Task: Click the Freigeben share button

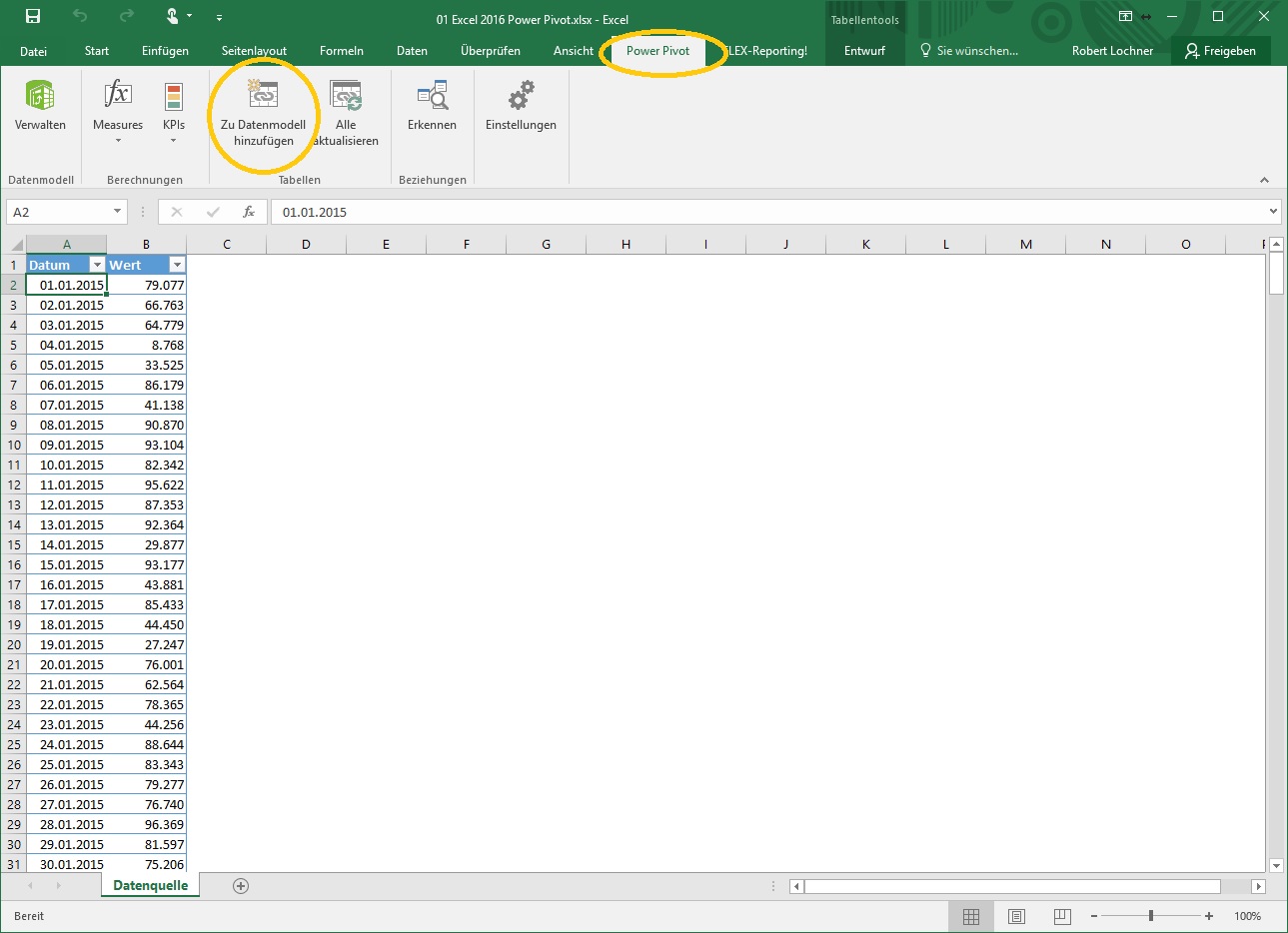Action: coord(1220,51)
